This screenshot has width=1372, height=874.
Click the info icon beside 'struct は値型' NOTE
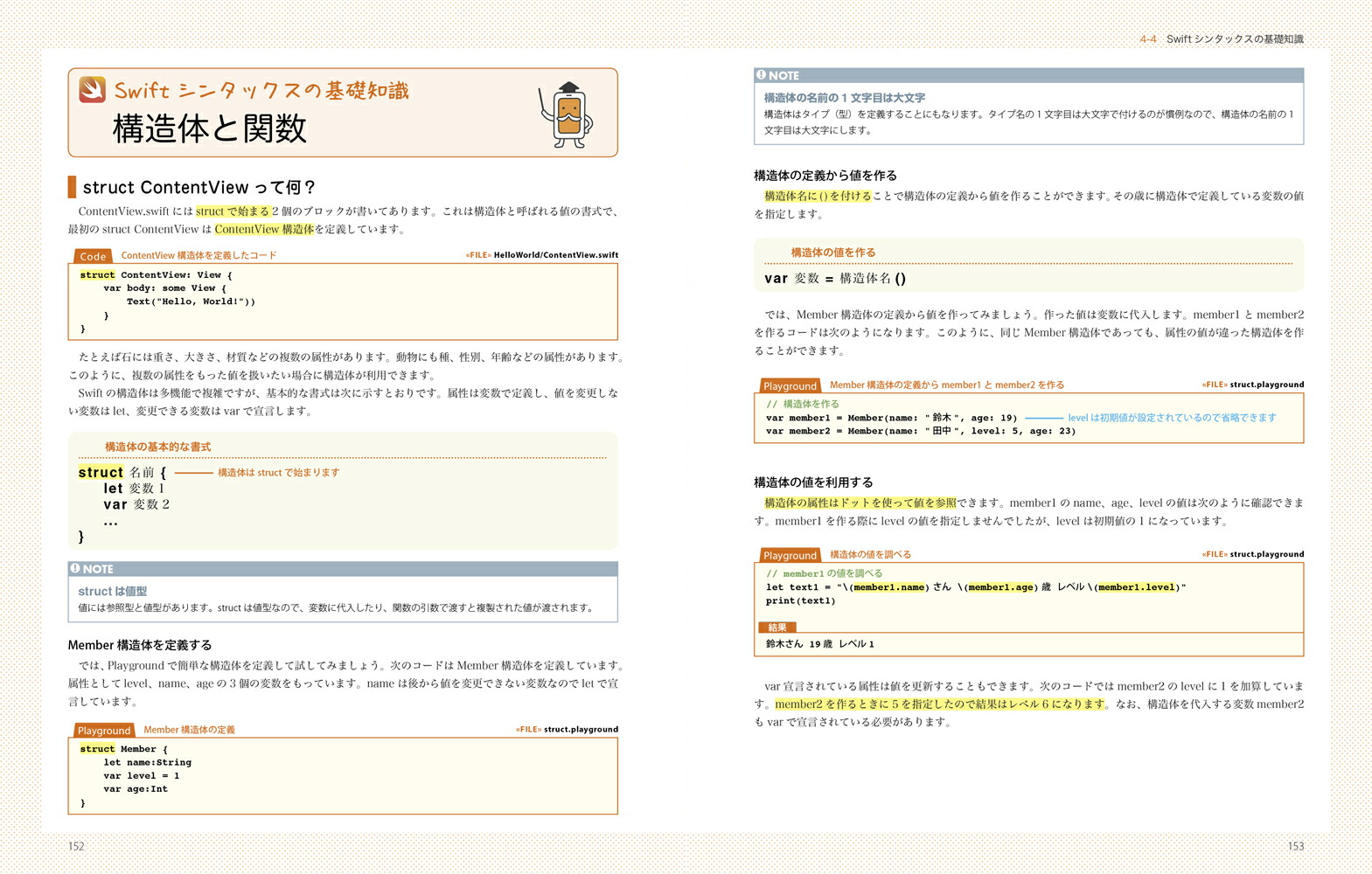(x=75, y=568)
